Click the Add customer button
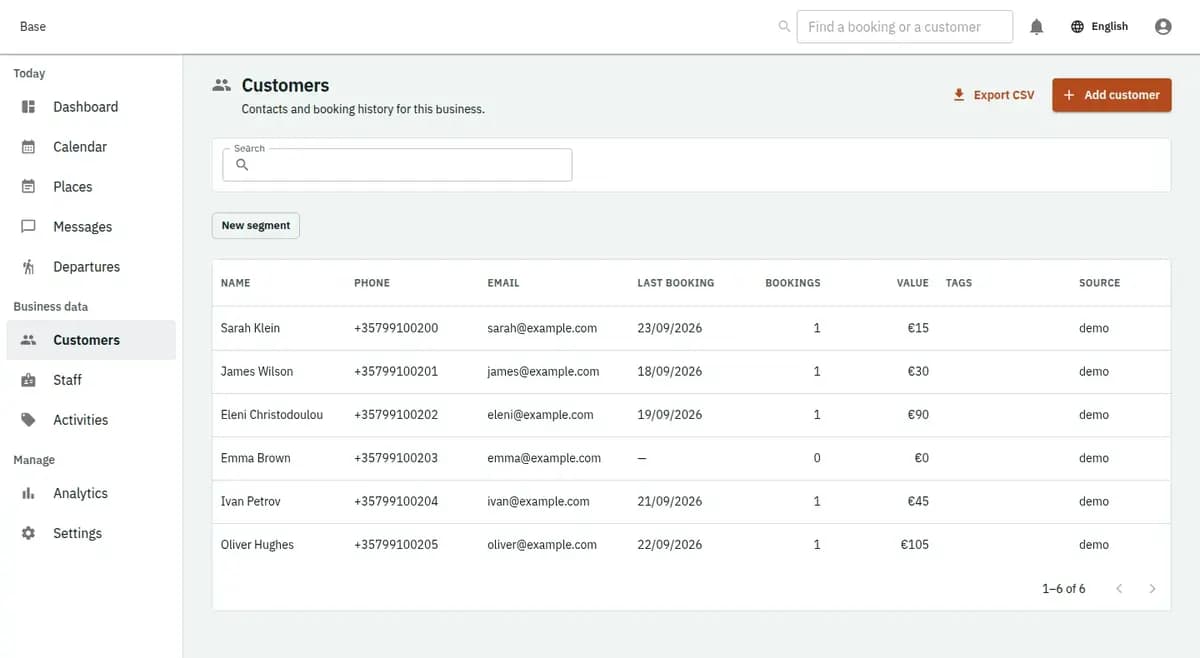Screen dimensions: 1200x658 pyautogui.click(x=1111, y=95)
